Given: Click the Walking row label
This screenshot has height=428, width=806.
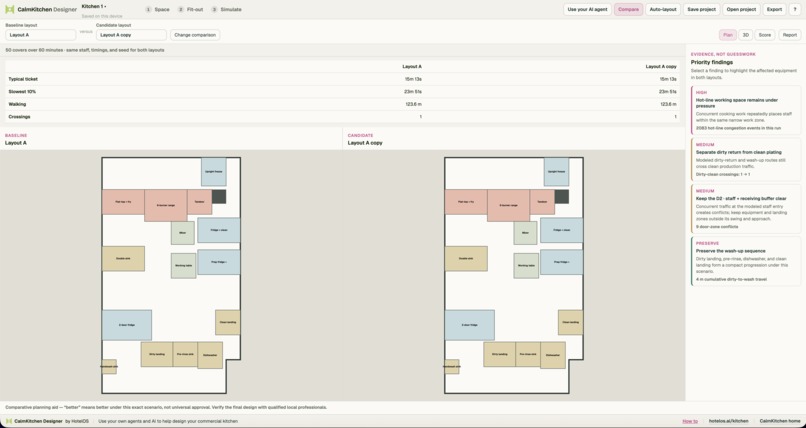Looking at the screenshot, I should (17, 104).
